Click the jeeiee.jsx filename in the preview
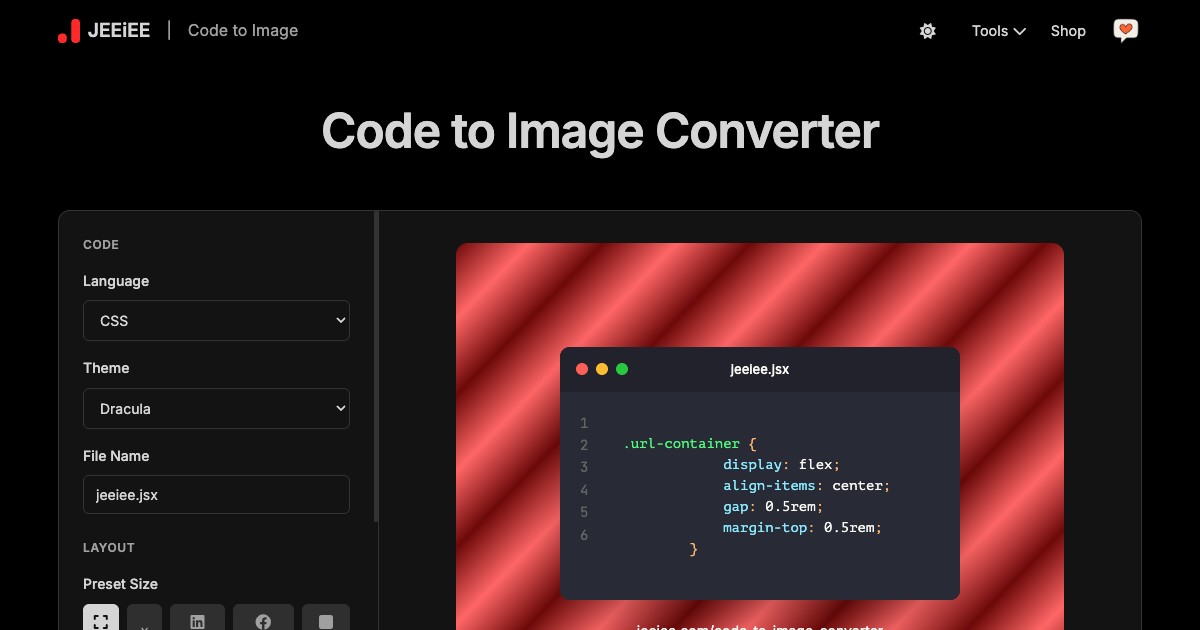 (x=760, y=369)
